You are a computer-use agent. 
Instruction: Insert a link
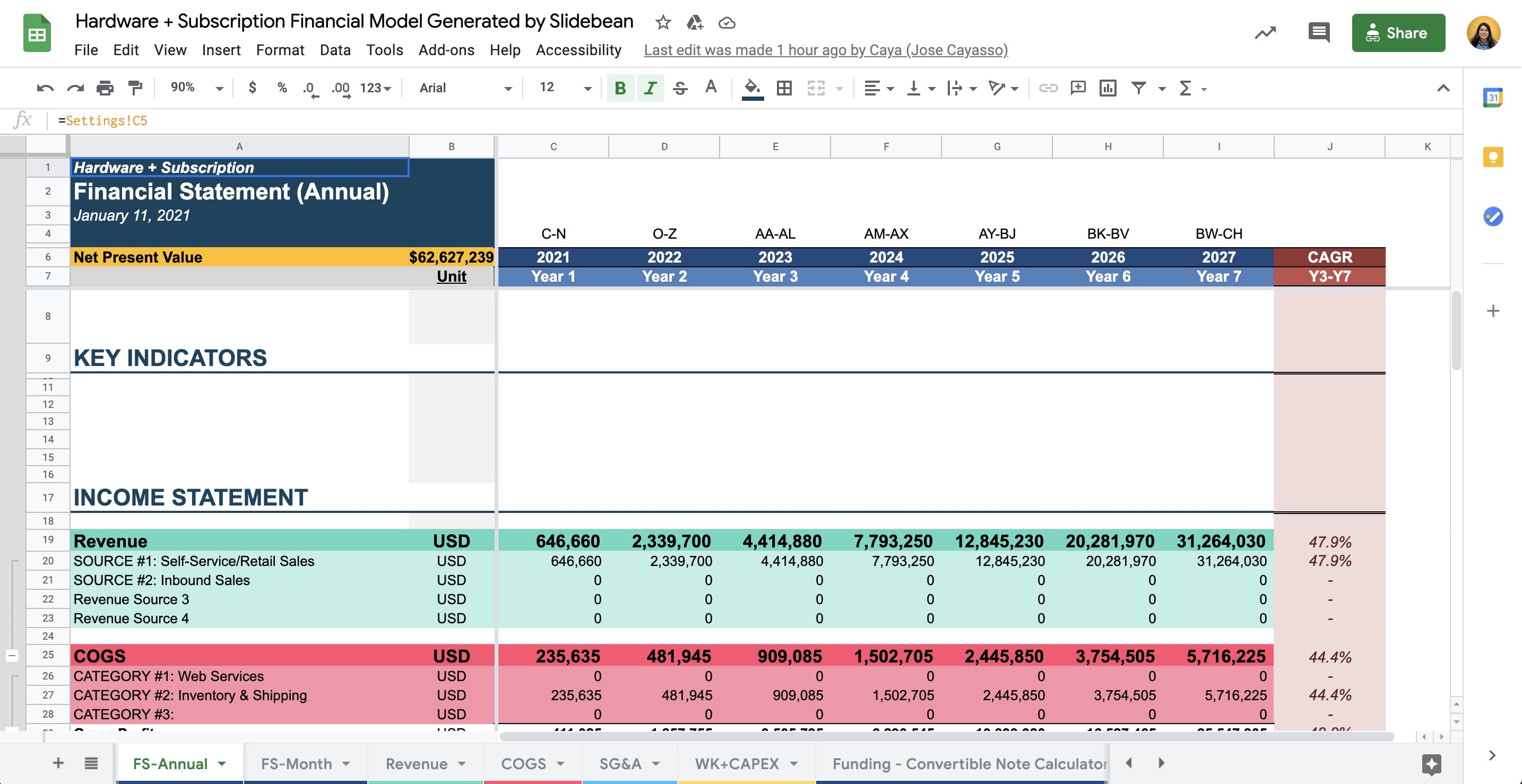(1048, 88)
